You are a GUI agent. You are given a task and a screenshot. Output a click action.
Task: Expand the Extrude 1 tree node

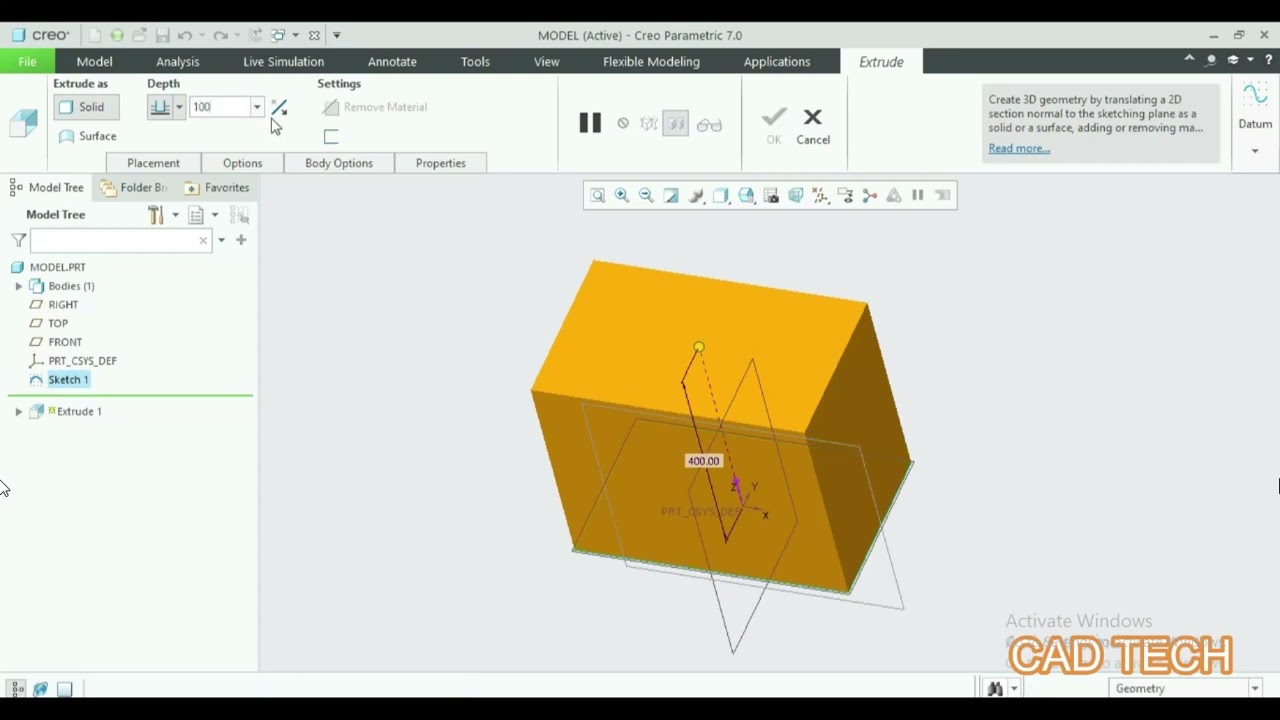coord(18,411)
